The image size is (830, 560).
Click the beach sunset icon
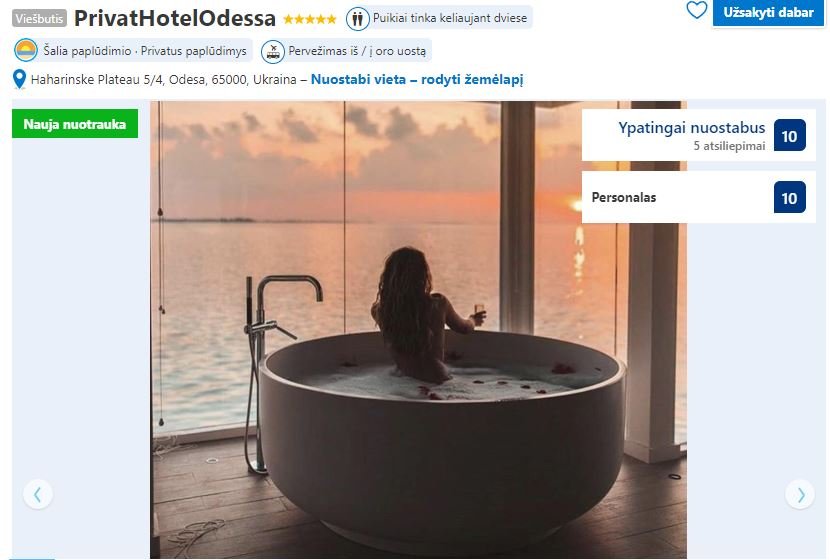(26, 51)
